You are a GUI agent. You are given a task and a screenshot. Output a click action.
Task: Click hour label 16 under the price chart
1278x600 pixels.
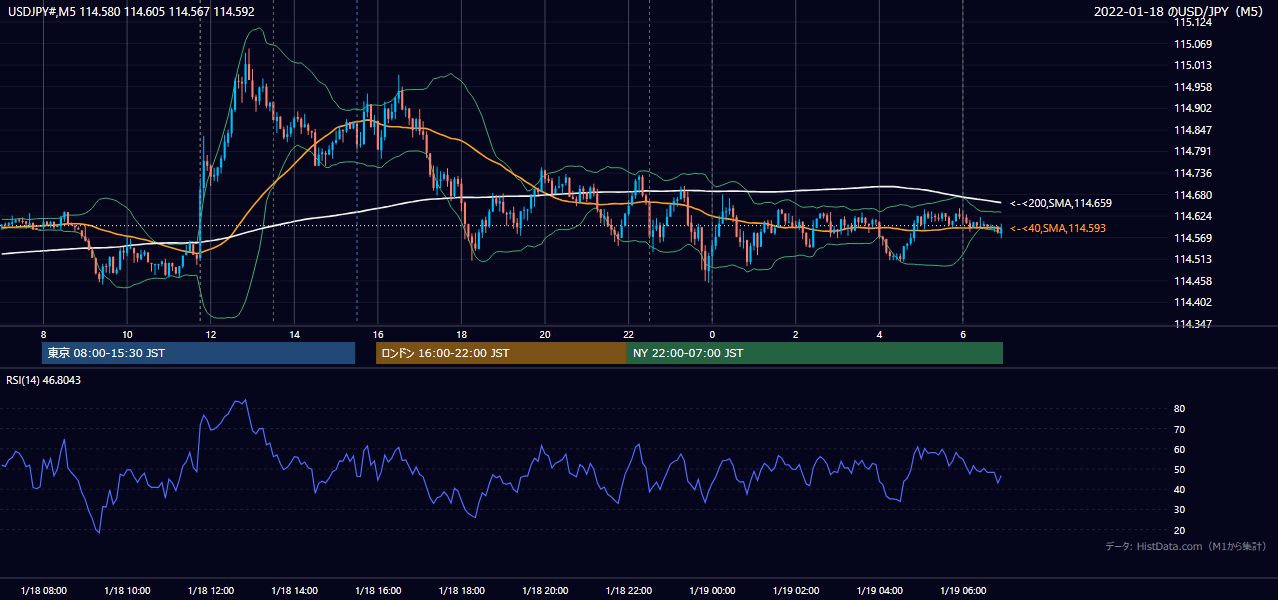pyautogui.click(x=377, y=334)
